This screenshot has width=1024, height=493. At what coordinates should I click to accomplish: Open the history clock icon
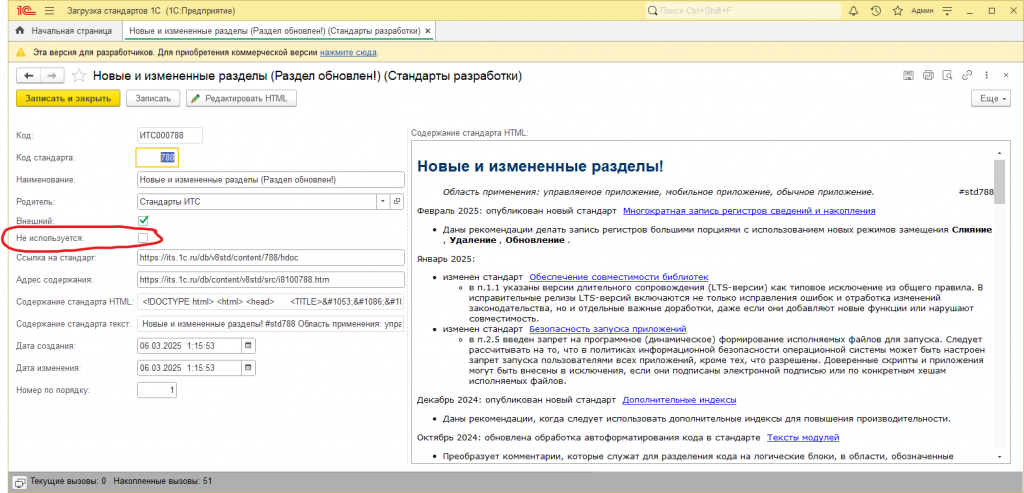[x=875, y=11]
